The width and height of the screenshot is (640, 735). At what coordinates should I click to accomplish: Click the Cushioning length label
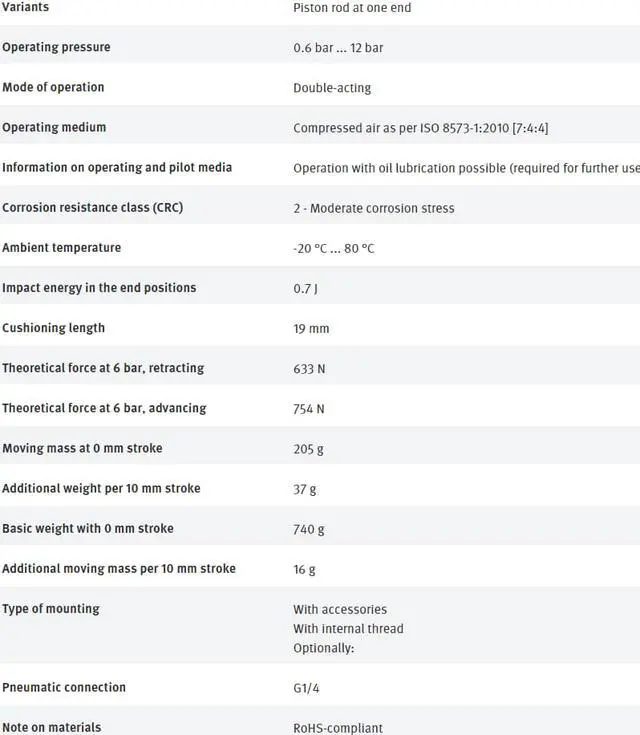(x=53, y=327)
